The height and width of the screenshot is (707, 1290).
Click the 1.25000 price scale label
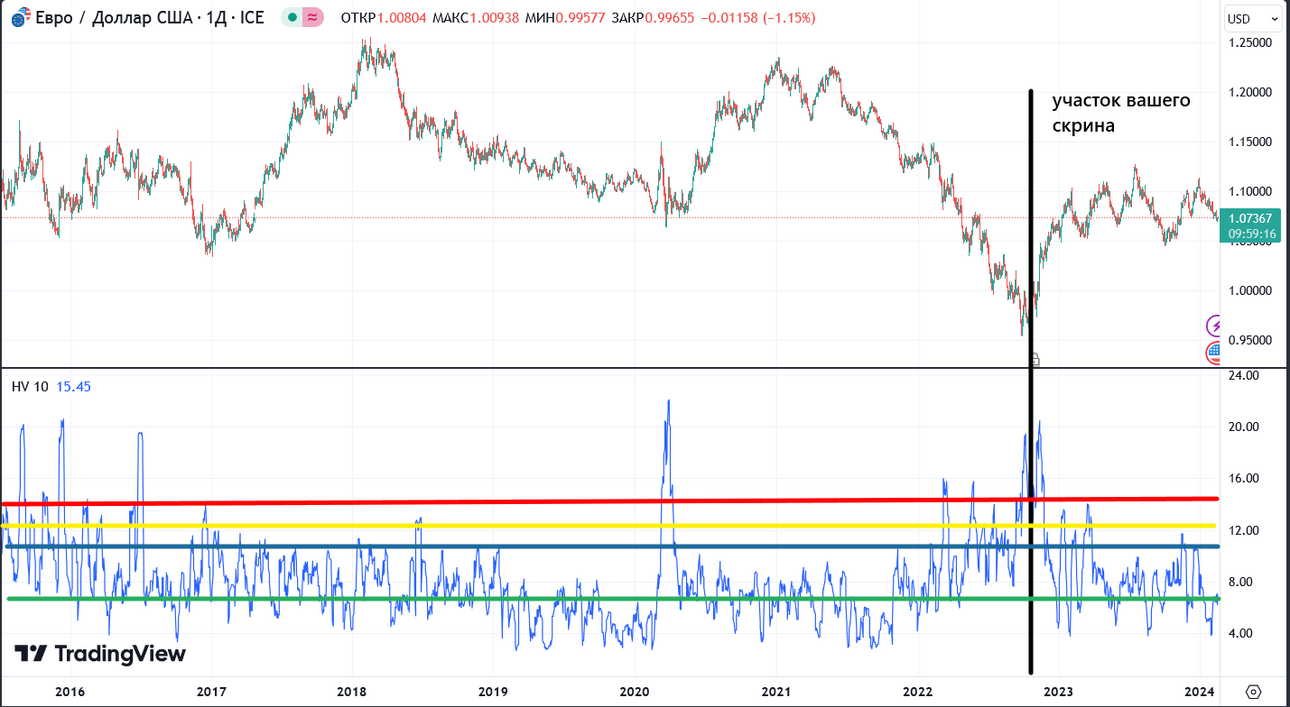(1252, 43)
